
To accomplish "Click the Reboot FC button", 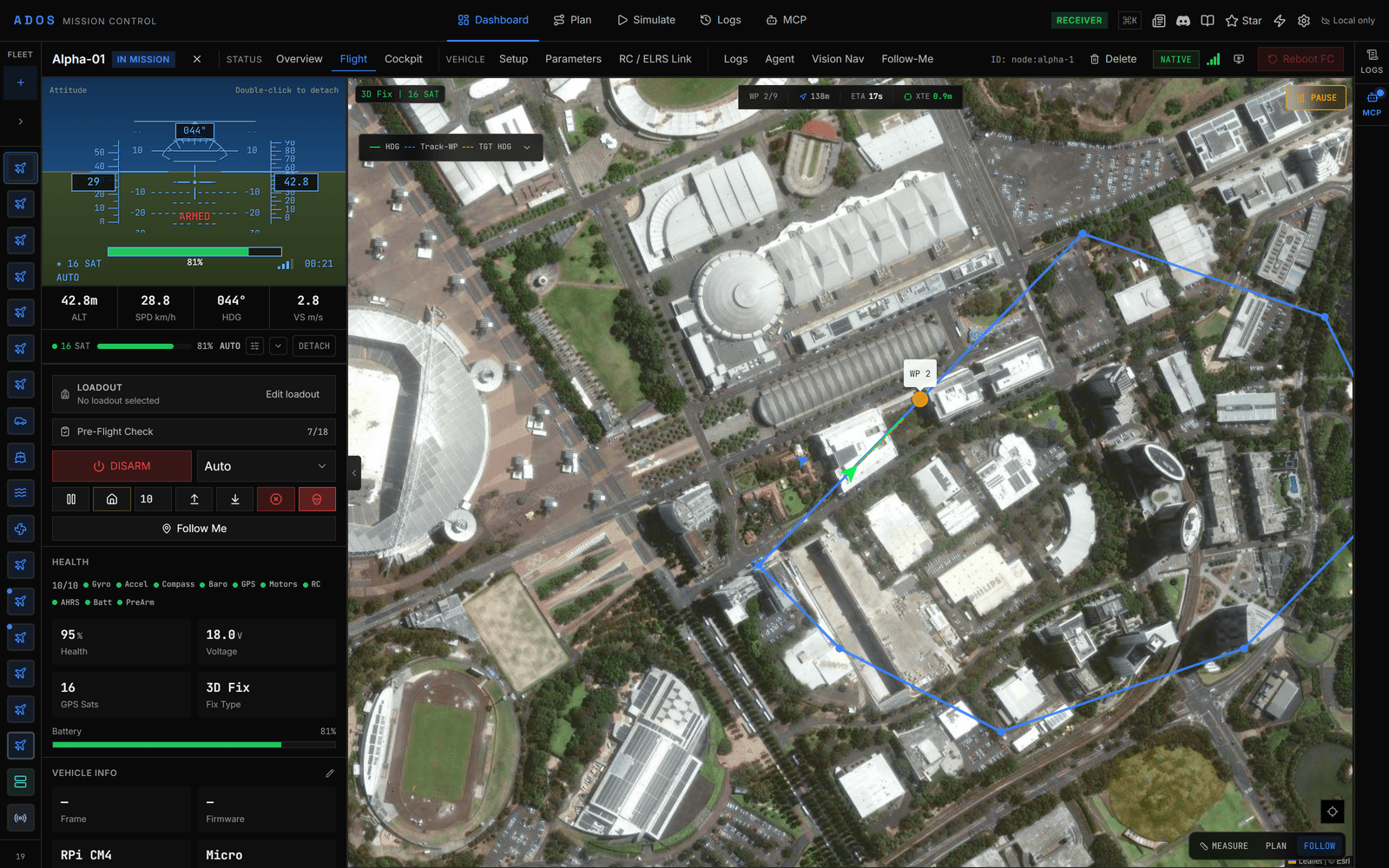I will coord(1300,59).
